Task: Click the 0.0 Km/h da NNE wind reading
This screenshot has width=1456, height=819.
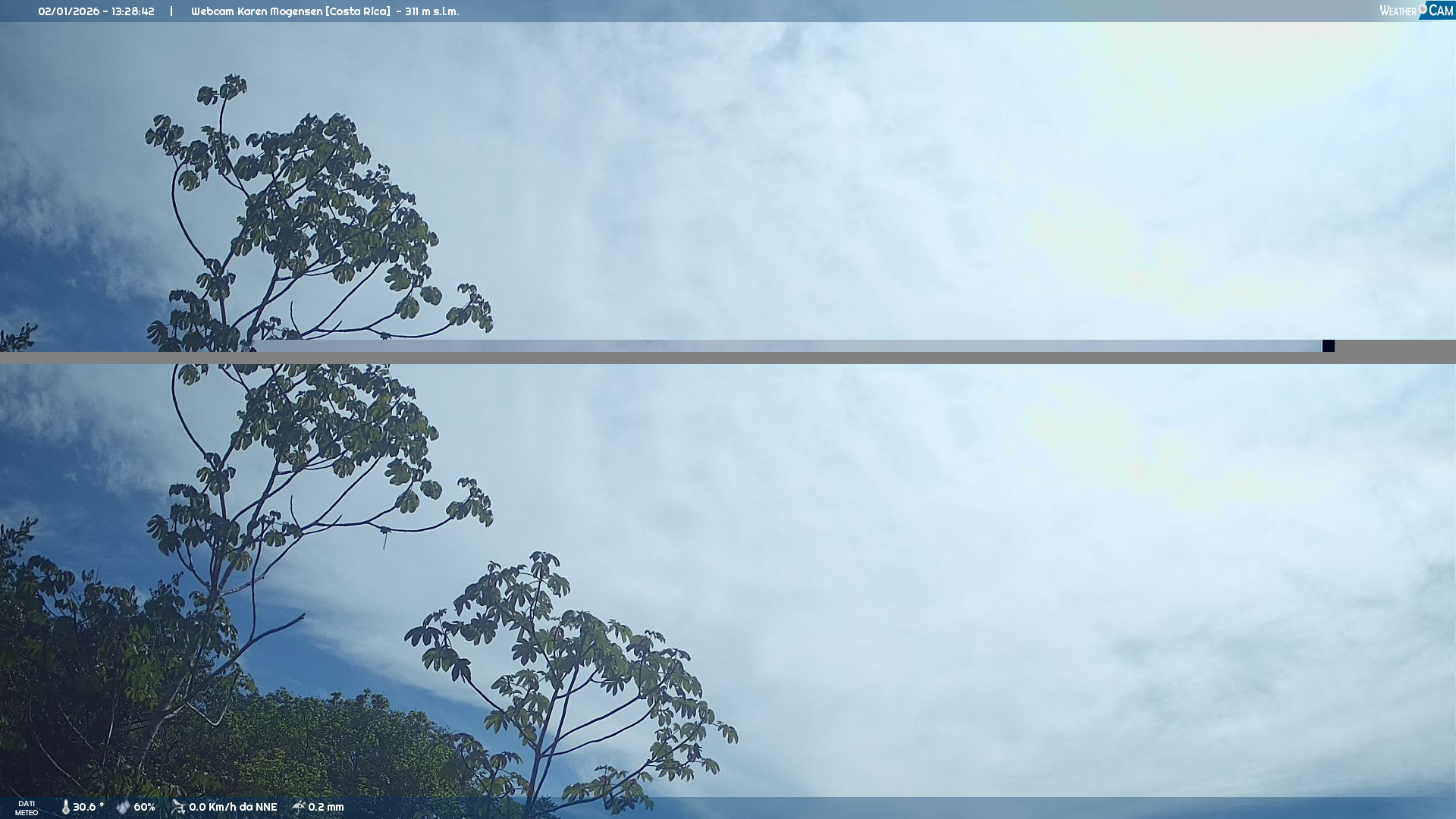Action: [x=233, y=807]
